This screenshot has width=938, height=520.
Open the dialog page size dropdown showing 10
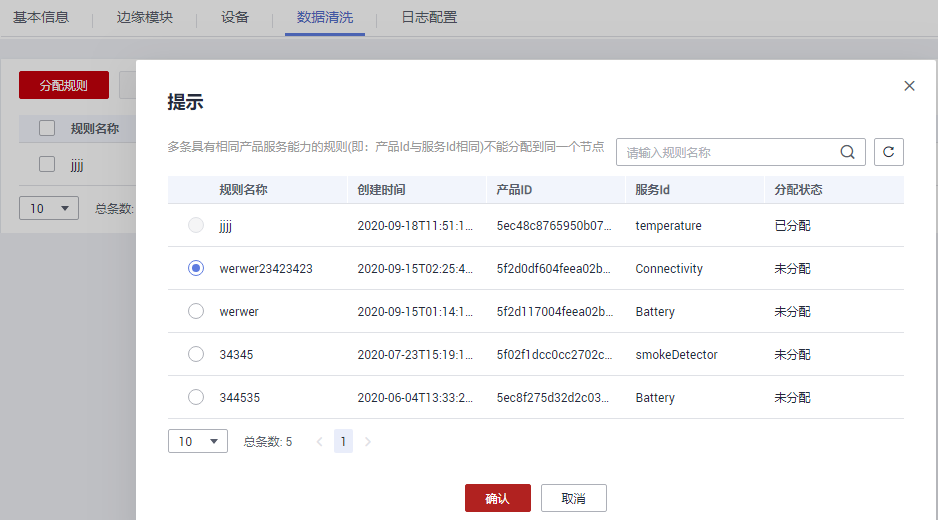coord(198,442)
